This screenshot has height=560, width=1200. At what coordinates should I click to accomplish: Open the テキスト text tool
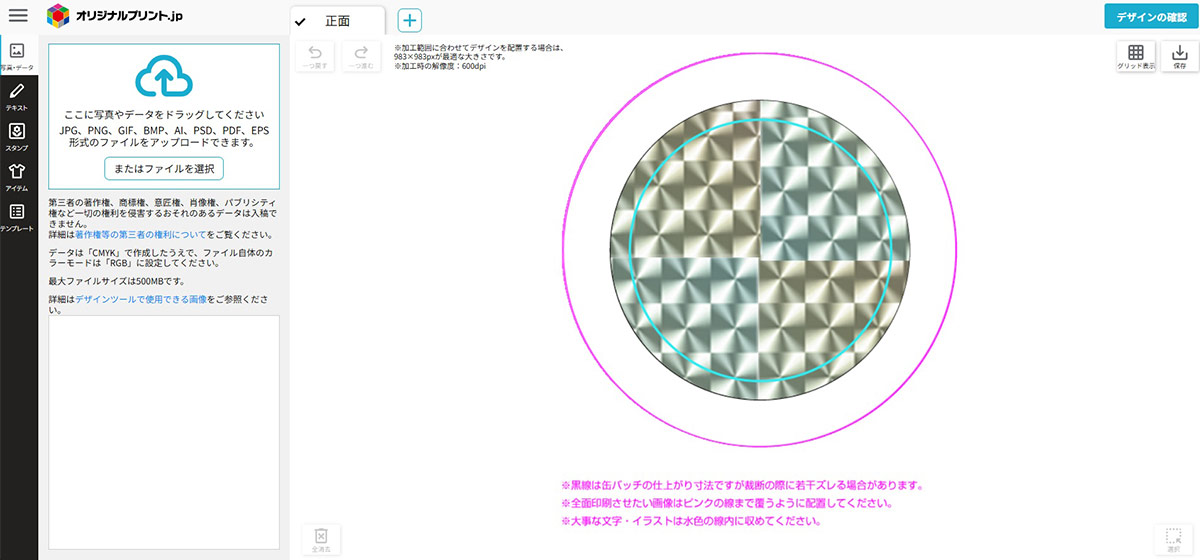[17, 97]
